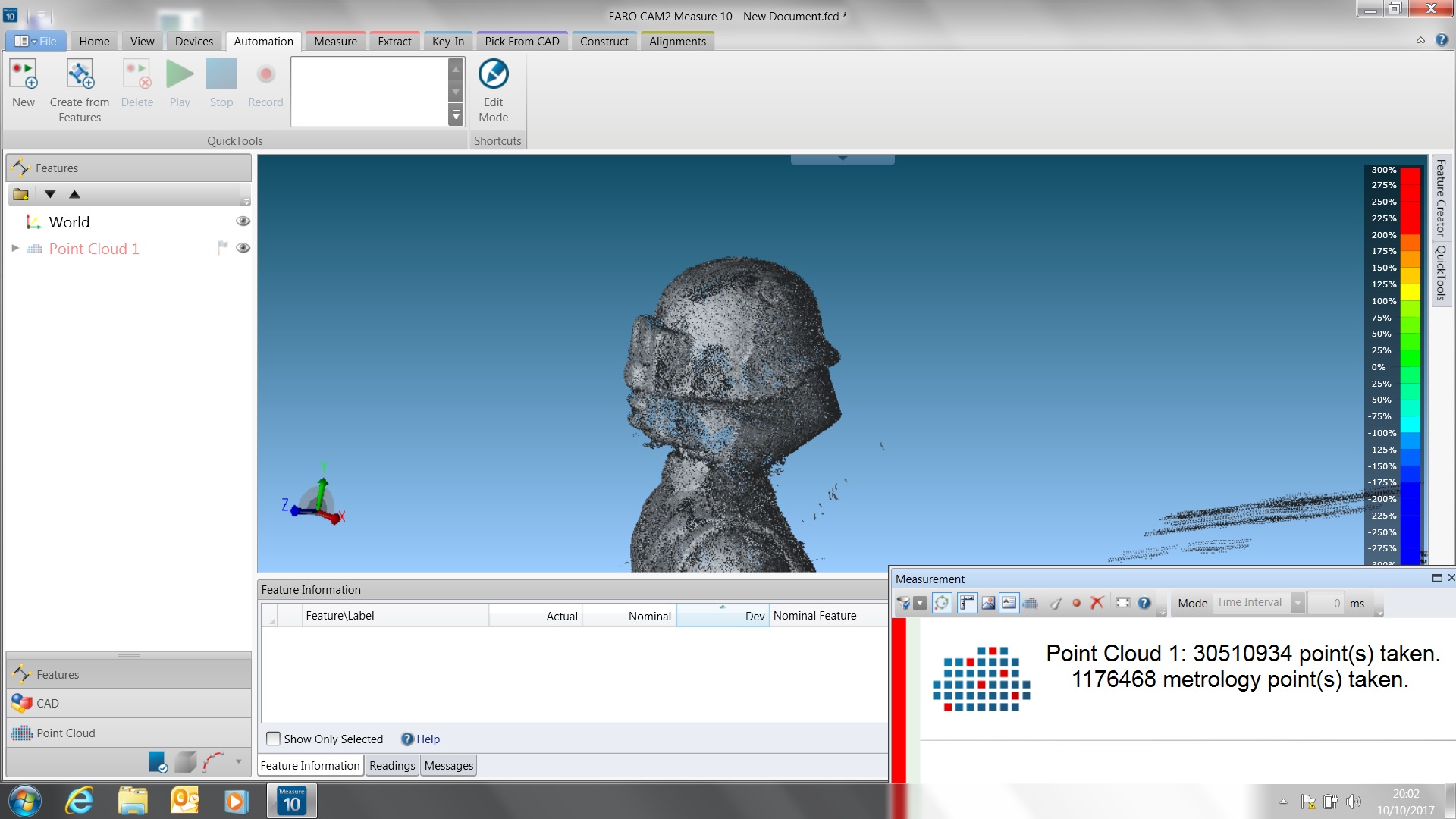
Task: Expand the Point Cloud 1 tree node
Action: (14, 248)
